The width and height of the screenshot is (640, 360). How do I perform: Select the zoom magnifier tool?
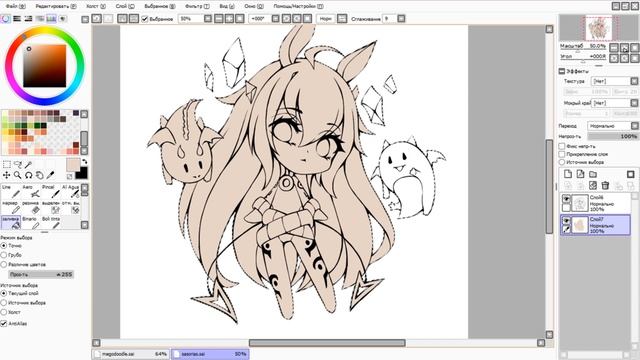point(18,175)
